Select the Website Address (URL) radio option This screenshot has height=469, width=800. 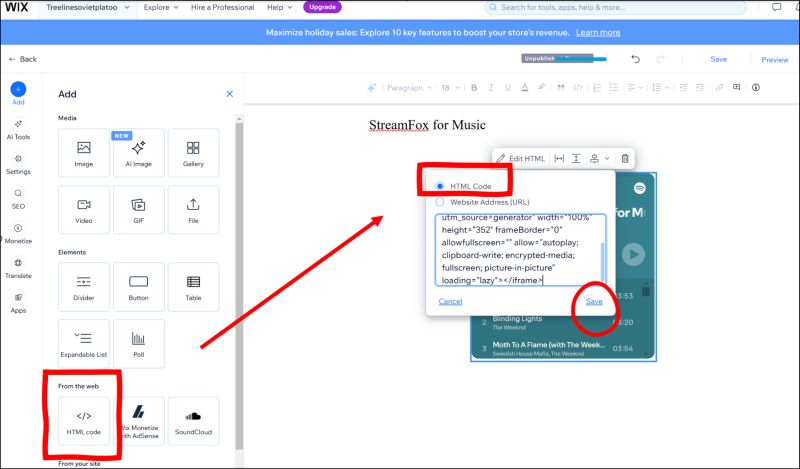point(440,202)
